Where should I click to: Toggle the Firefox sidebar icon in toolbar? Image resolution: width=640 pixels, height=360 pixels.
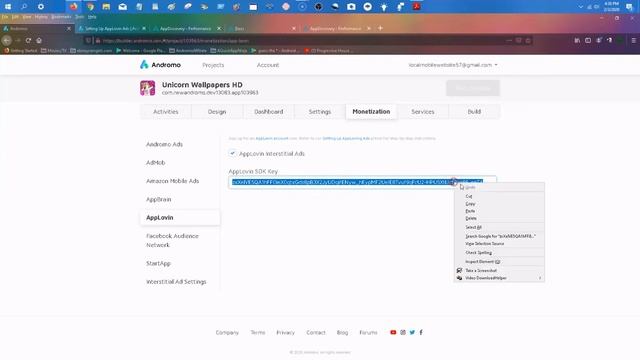click(x=588, y=40)
